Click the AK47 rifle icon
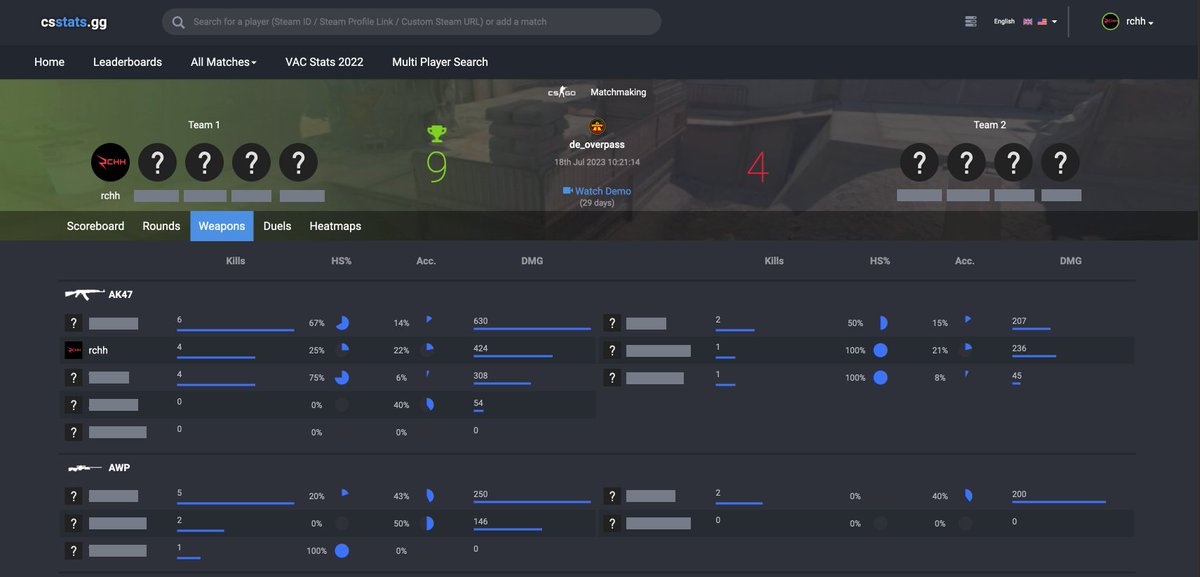This screenshot has width=1200, height=577. pos(85,295)
